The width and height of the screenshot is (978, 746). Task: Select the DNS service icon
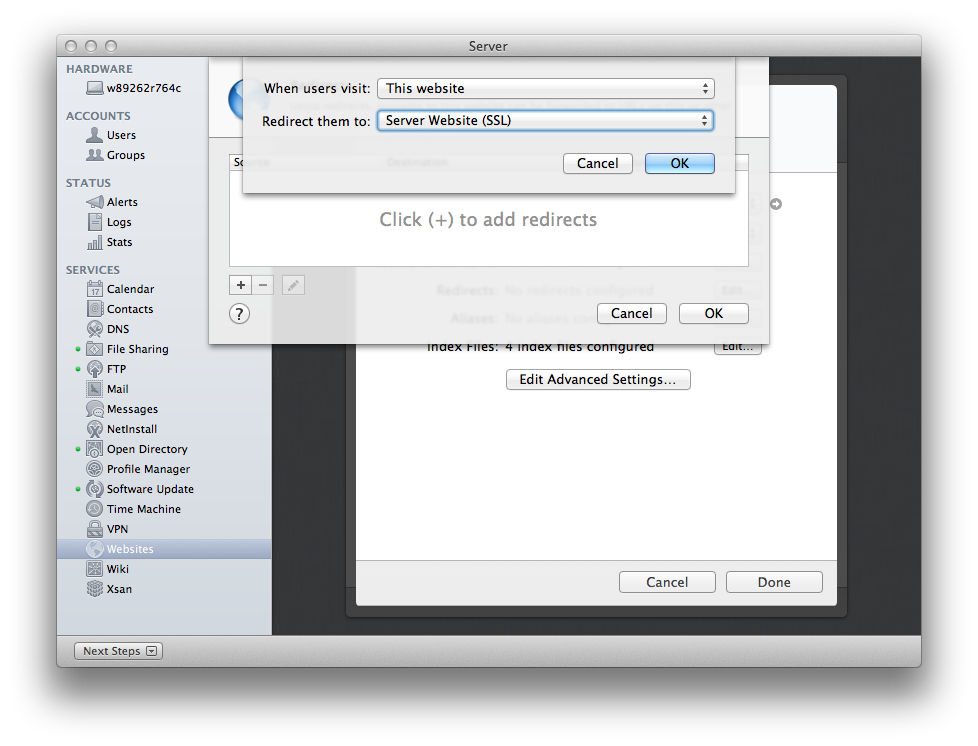pyautogui.click(x=95, y=329)
